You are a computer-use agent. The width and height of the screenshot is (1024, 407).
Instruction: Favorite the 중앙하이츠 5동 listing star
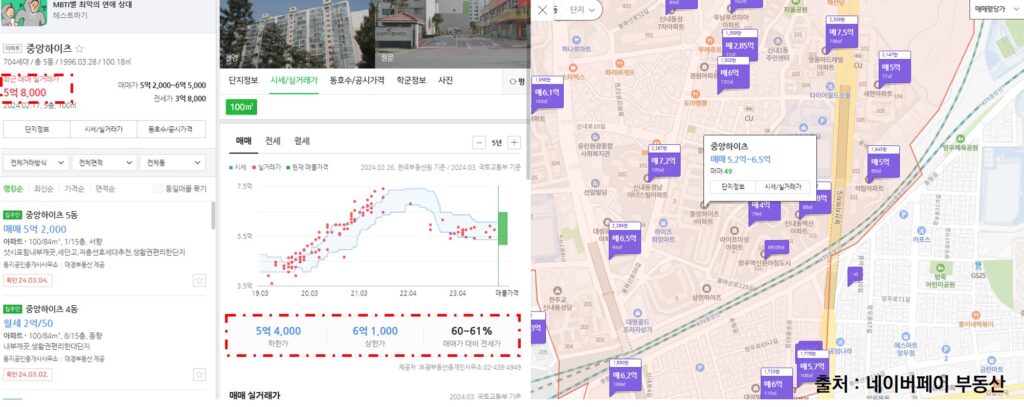(199, 280)
